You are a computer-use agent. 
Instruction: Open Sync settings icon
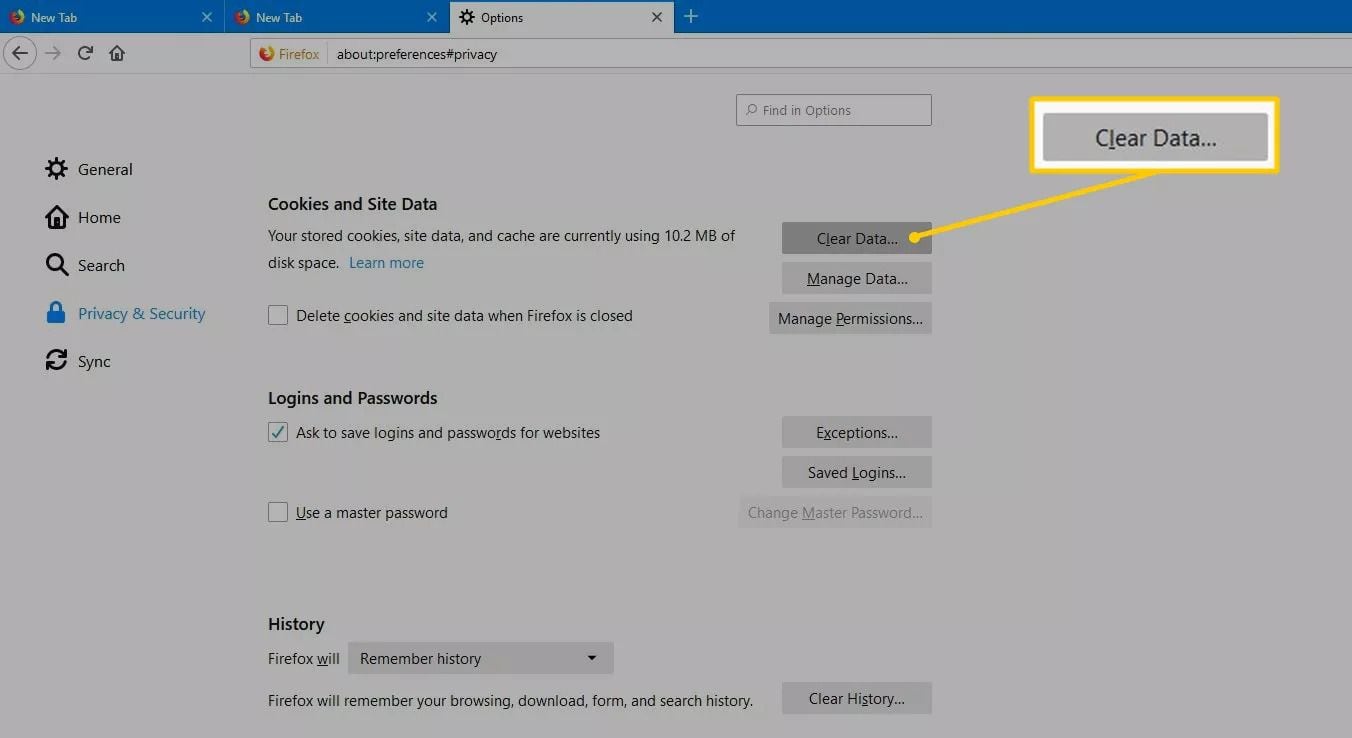tap(56, 361)
